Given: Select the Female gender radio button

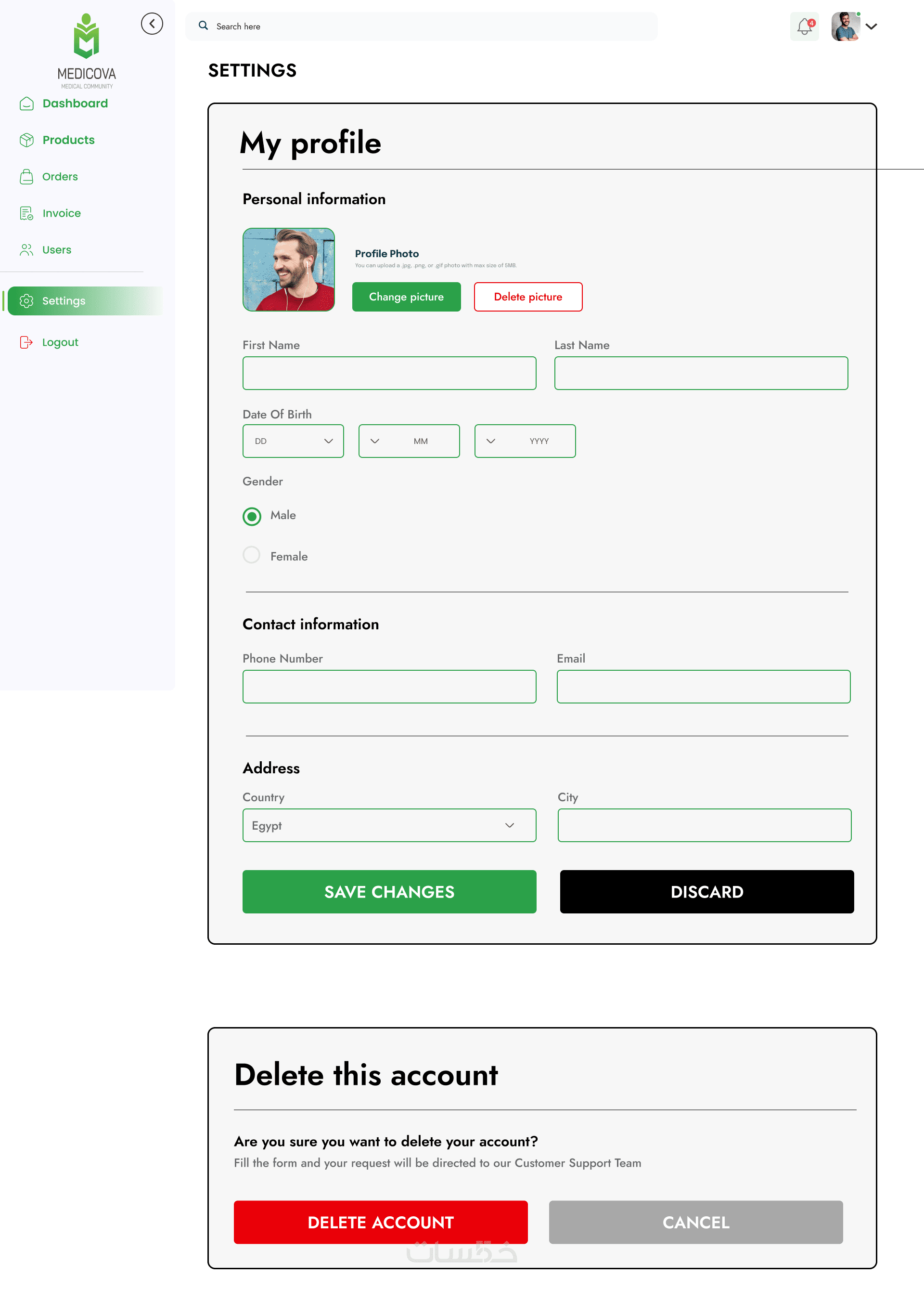Looking at the screenshot, I should (x=252, y=555).
